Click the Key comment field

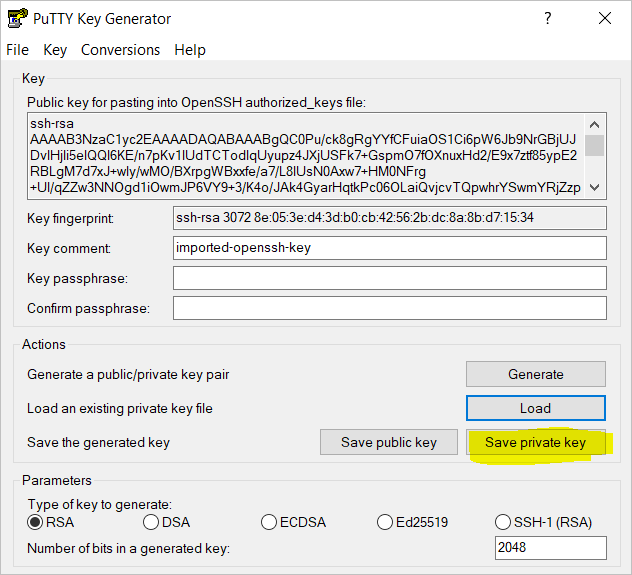click(x=390, y=248)
